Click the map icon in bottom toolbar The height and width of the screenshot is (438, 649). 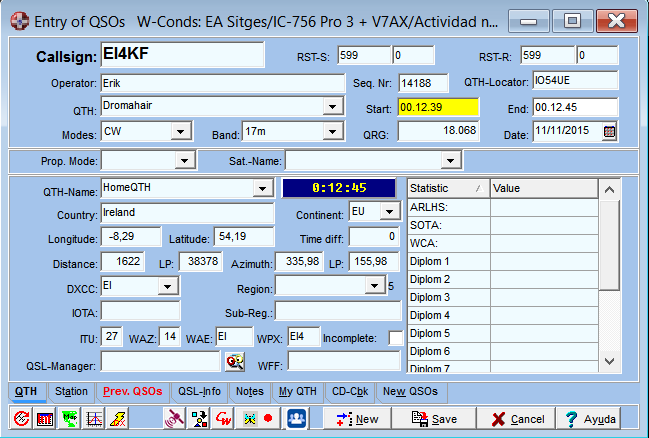[69, 418]
